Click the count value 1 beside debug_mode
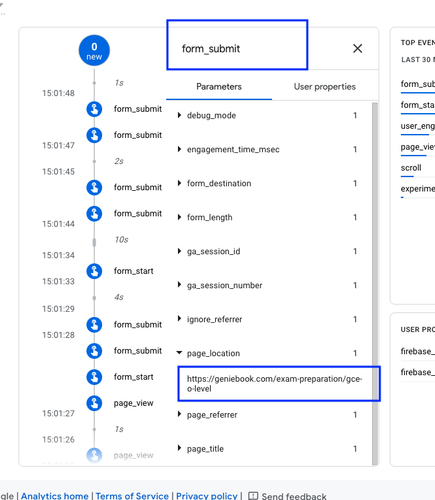The height and width of the screenshot is (500, 435). tap(355, 115)
